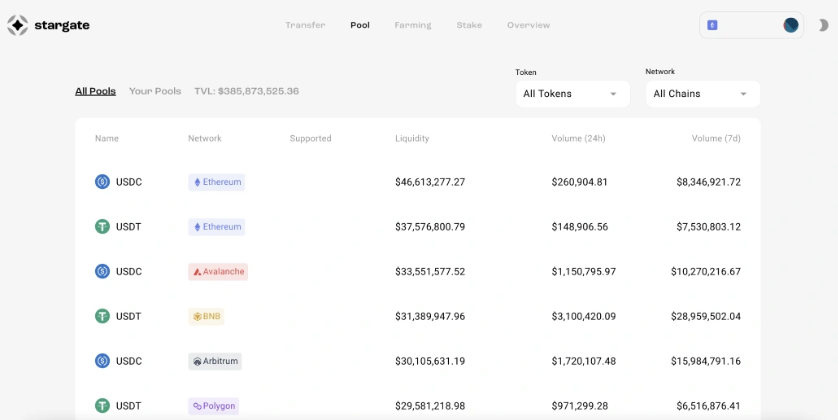This screenshot has height=420, width=838.
Task: Click 7d volume $8,346,921.72
Action: pos(709,182)
